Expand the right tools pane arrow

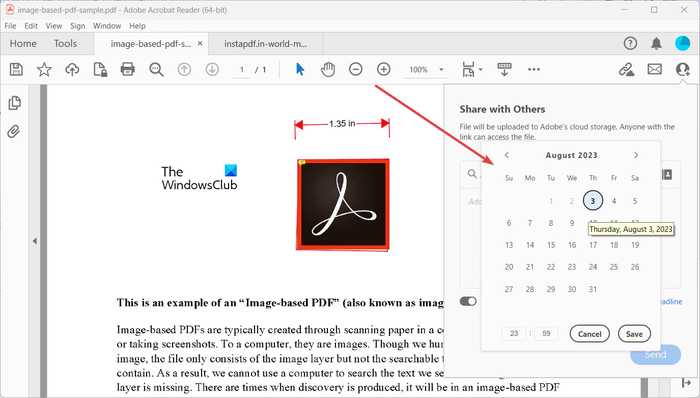(687, 383)
